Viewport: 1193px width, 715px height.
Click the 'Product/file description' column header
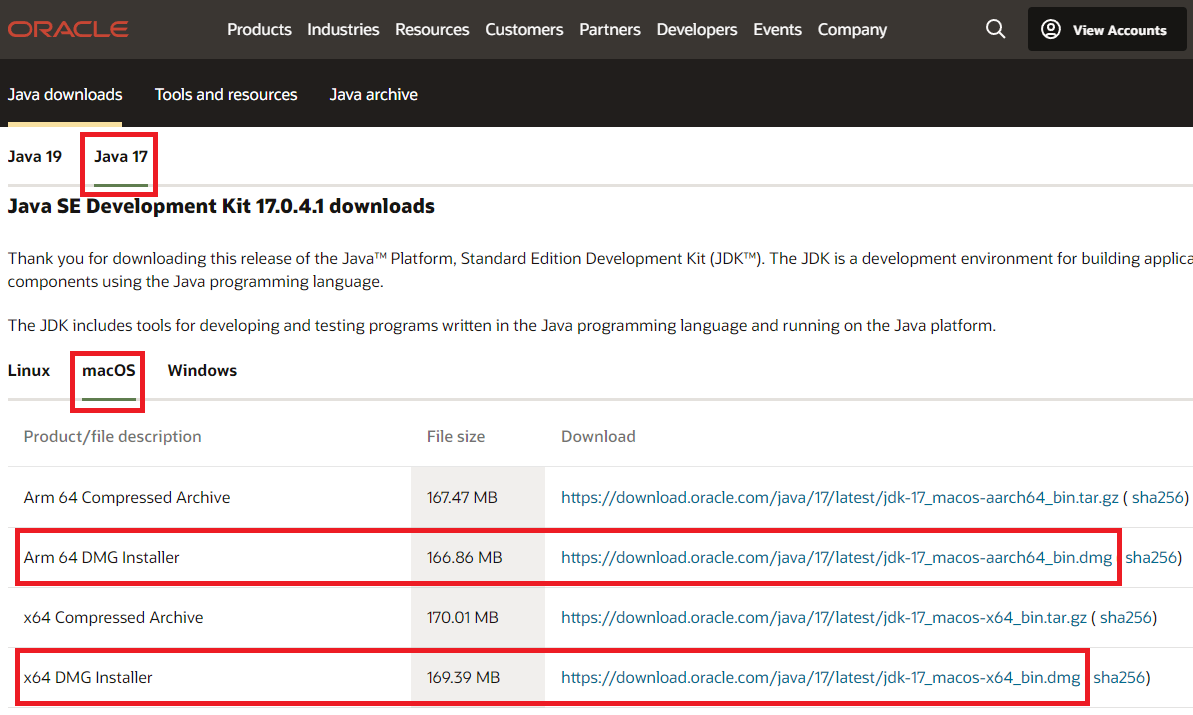[113, 437]
